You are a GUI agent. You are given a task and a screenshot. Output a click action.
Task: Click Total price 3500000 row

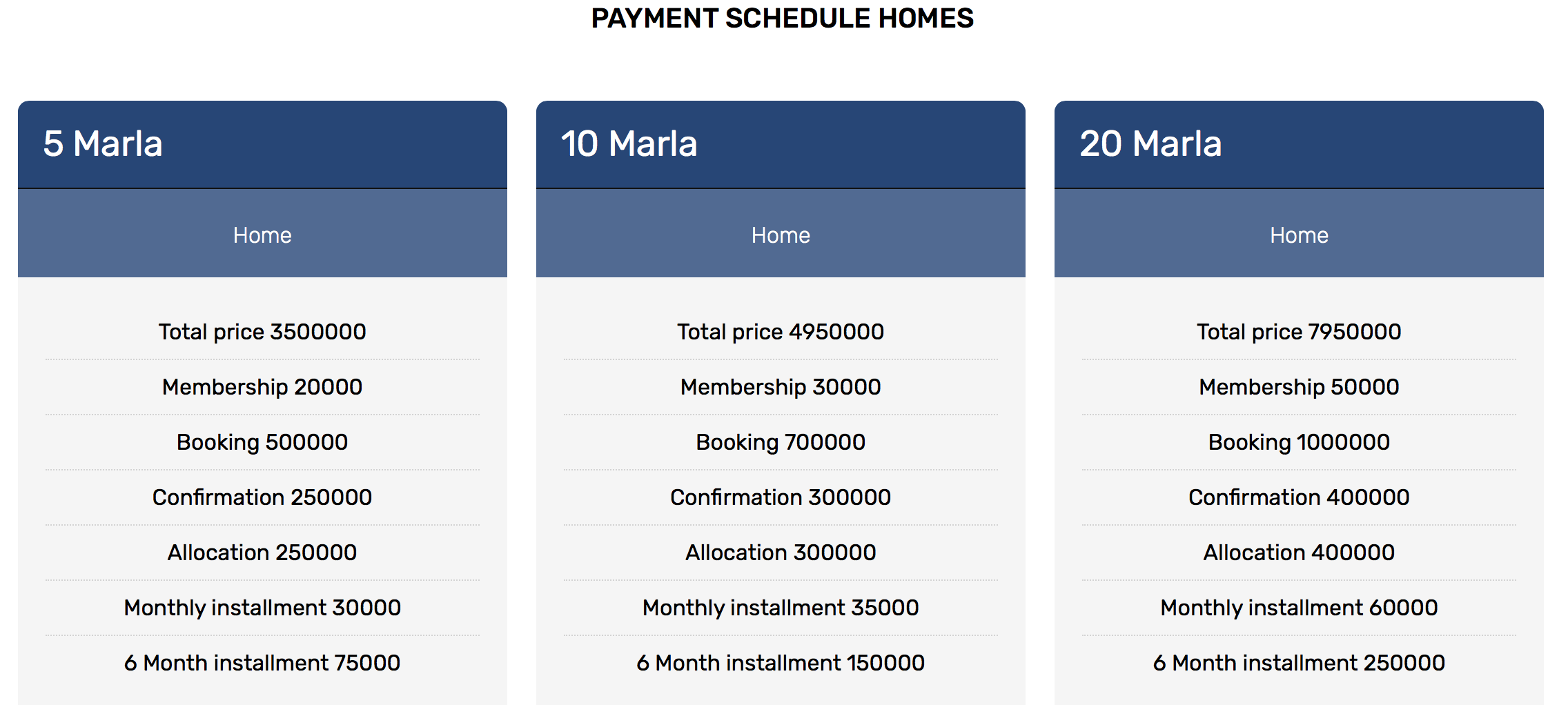point(262,332)
